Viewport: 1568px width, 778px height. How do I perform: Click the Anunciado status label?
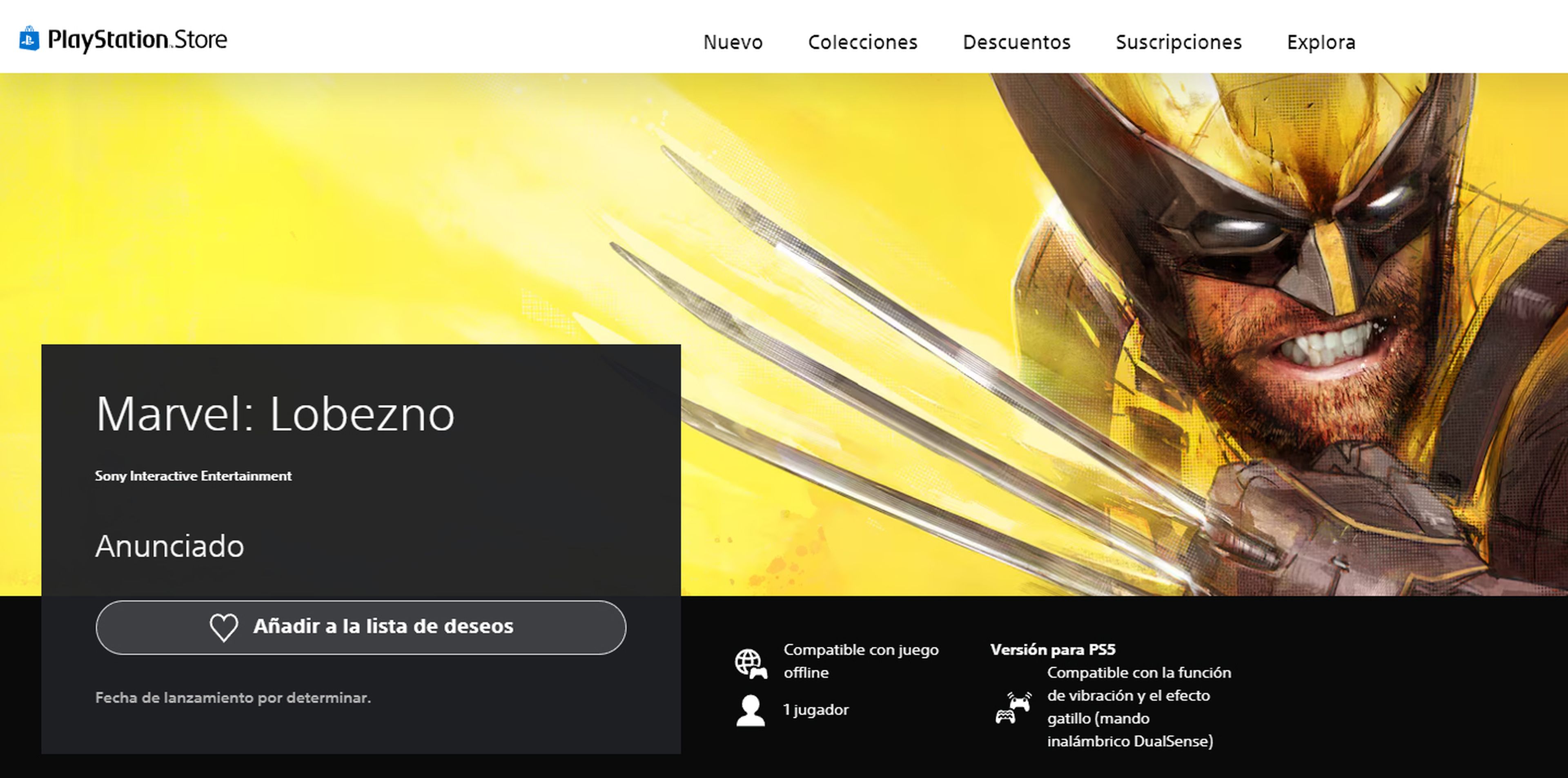(x=169, y=546)
